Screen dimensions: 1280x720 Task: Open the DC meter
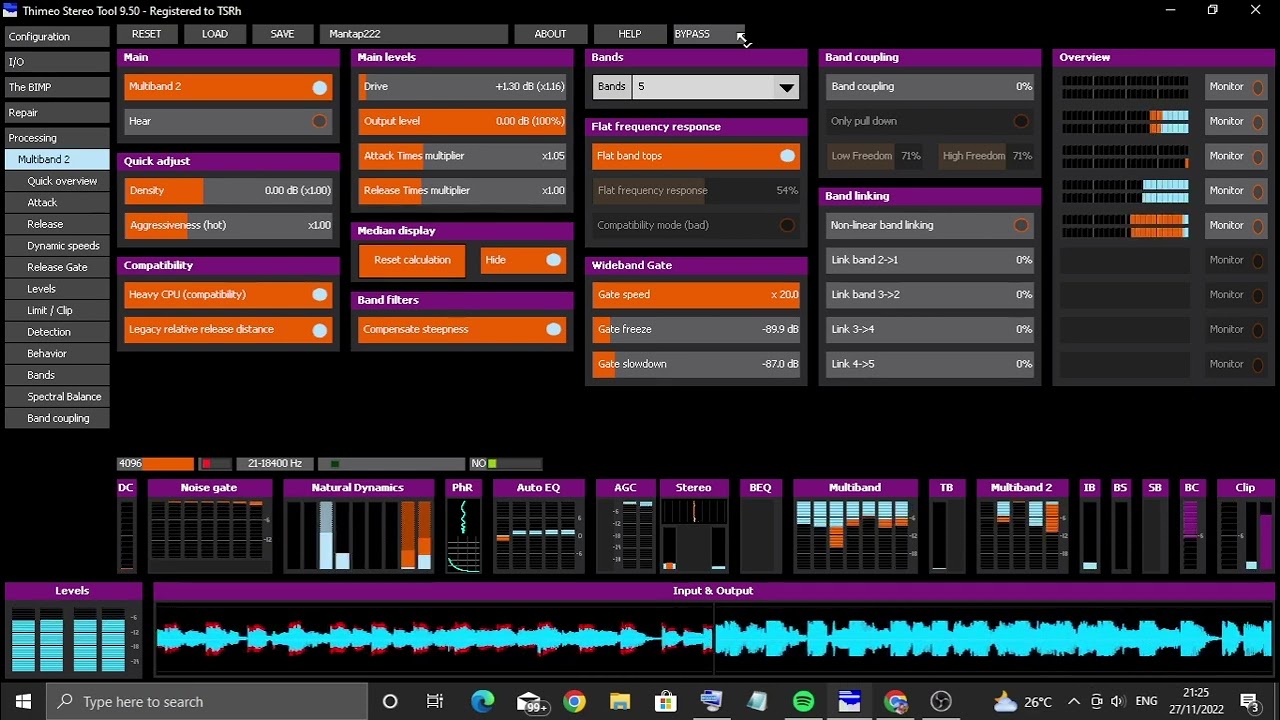126,526
